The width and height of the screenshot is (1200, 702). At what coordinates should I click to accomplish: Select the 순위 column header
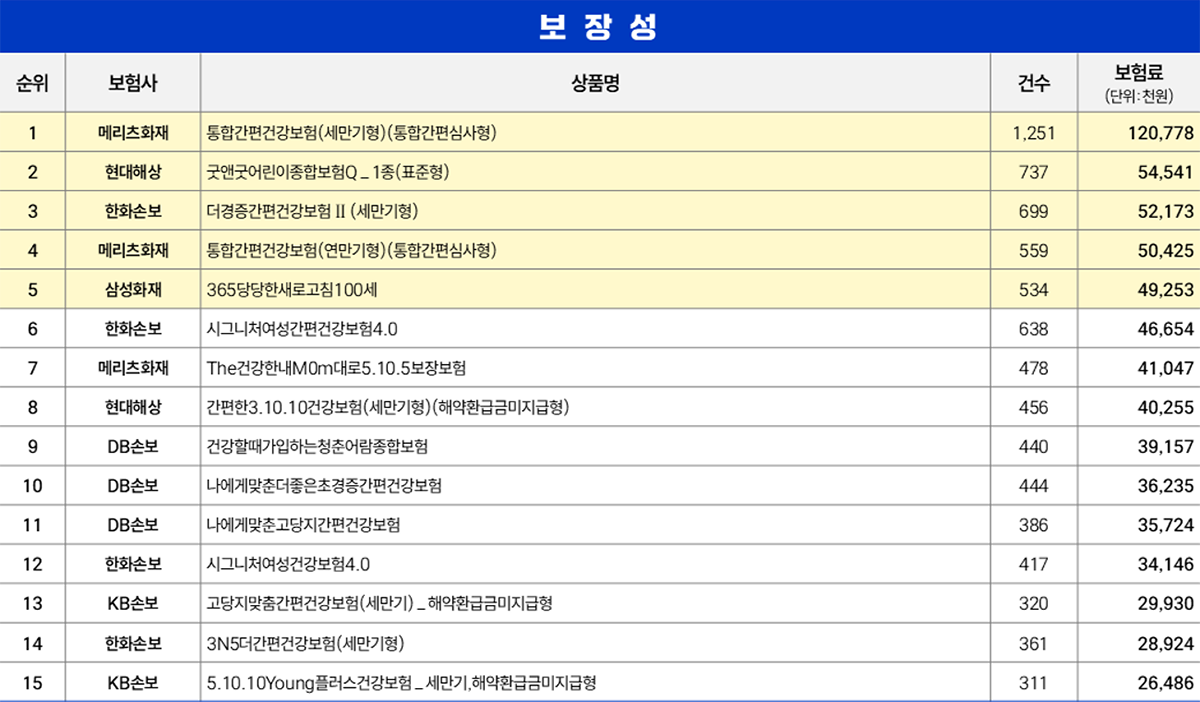coord(33,83)
